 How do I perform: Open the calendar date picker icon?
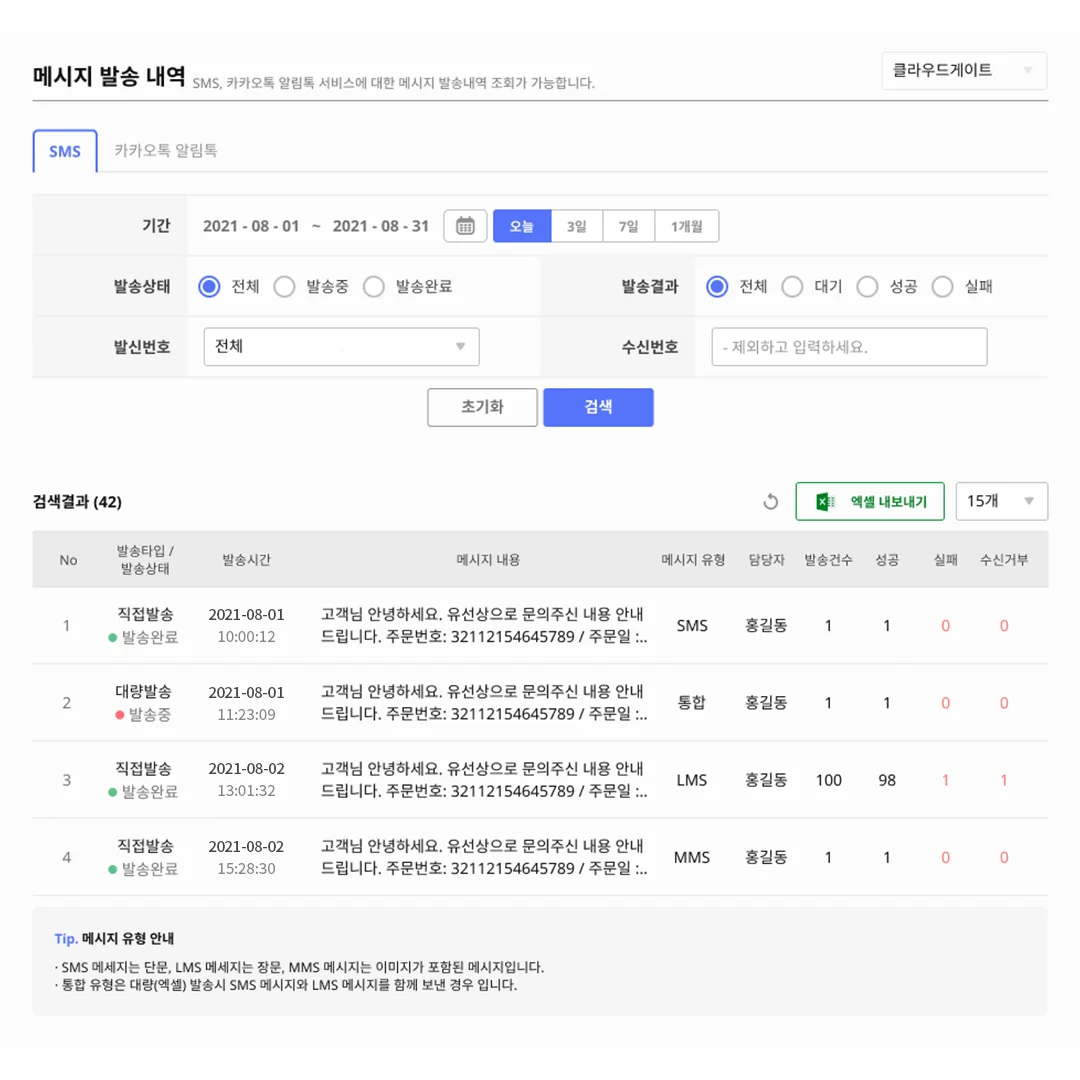pyautogui.click(x=465, y=226)
